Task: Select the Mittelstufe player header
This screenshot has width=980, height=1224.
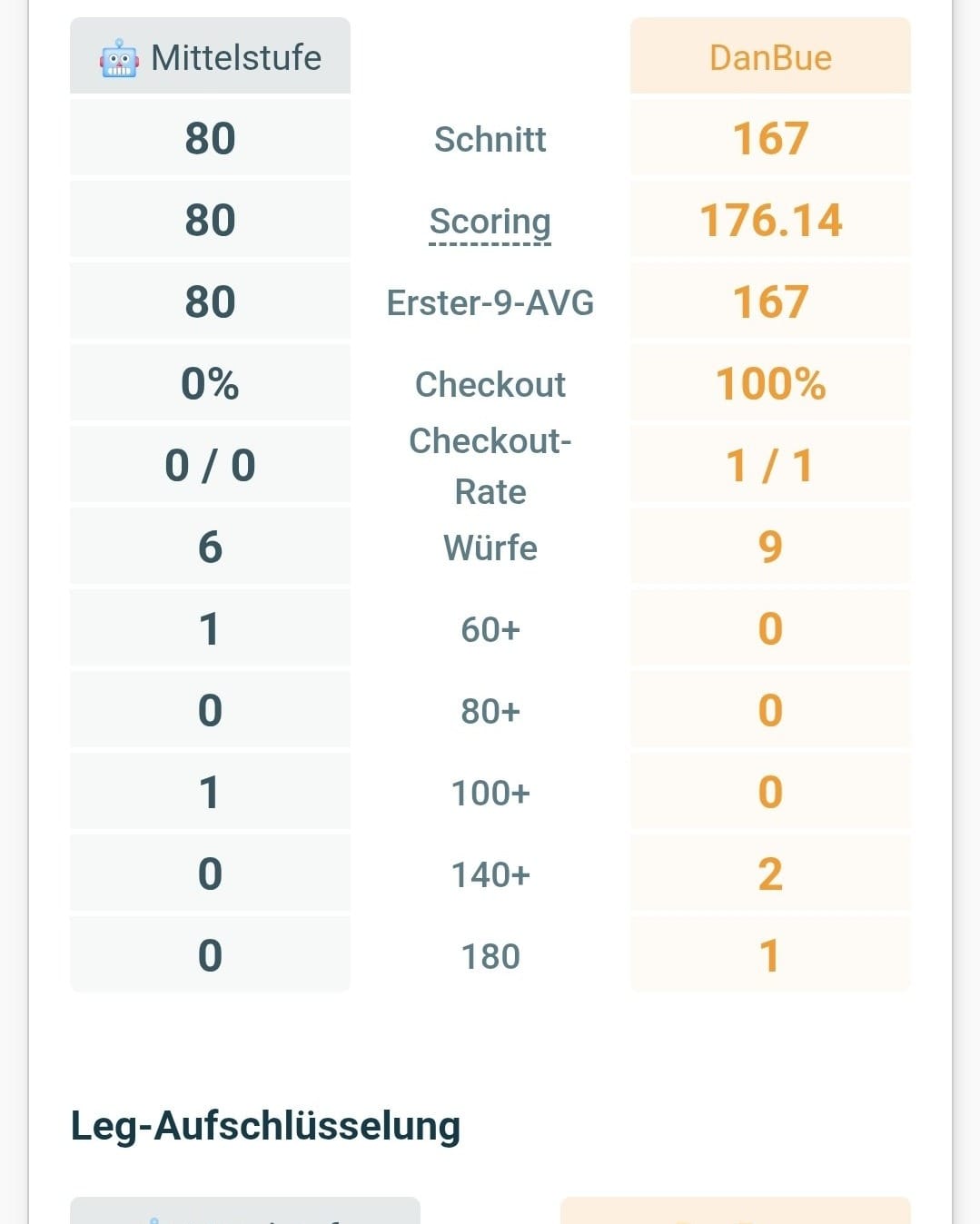Action: click(210, 55)
